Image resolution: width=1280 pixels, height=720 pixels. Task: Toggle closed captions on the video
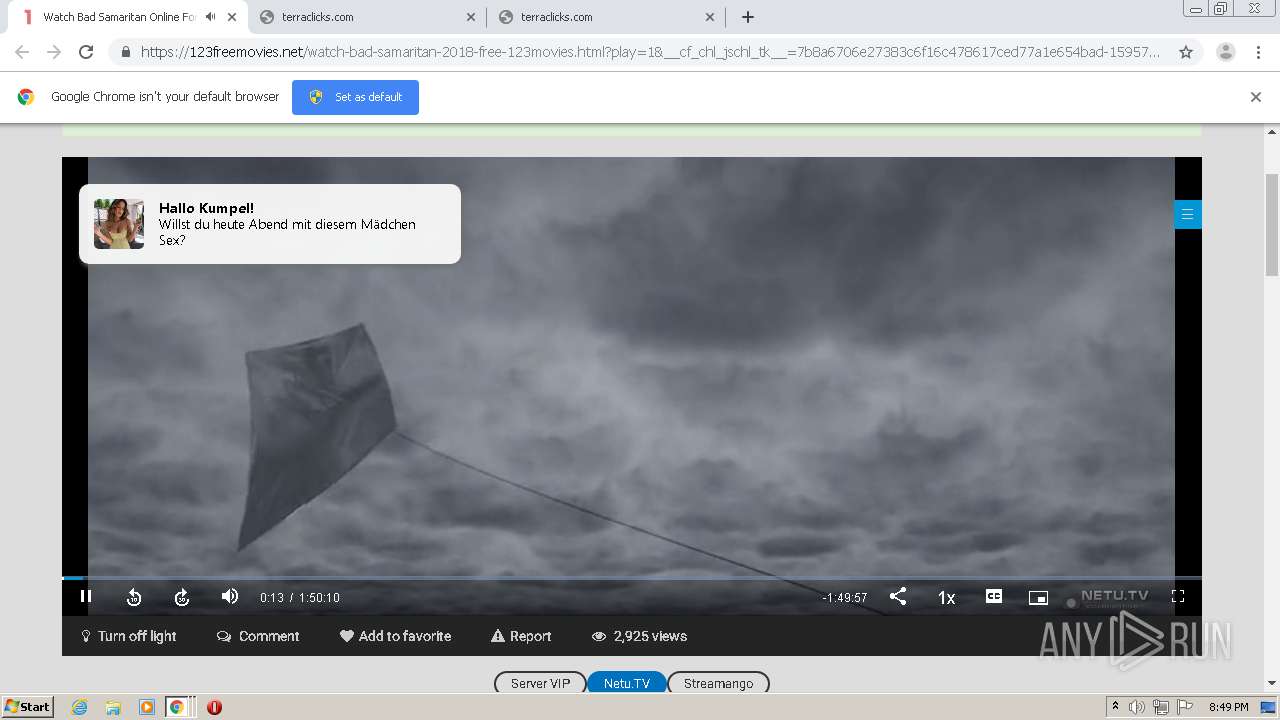click(994, 596)
